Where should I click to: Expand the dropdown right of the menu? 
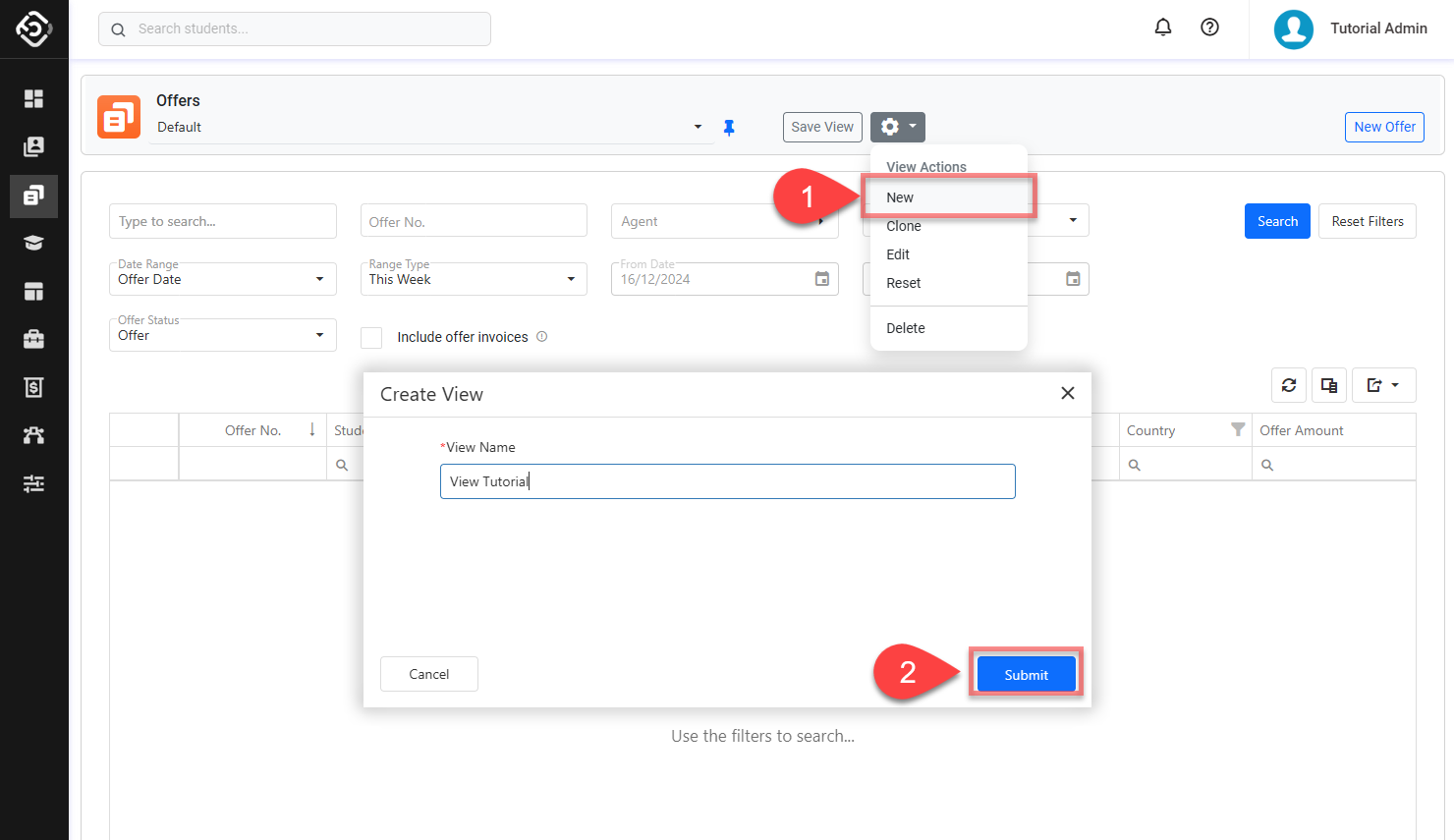tap(1073, 220)
